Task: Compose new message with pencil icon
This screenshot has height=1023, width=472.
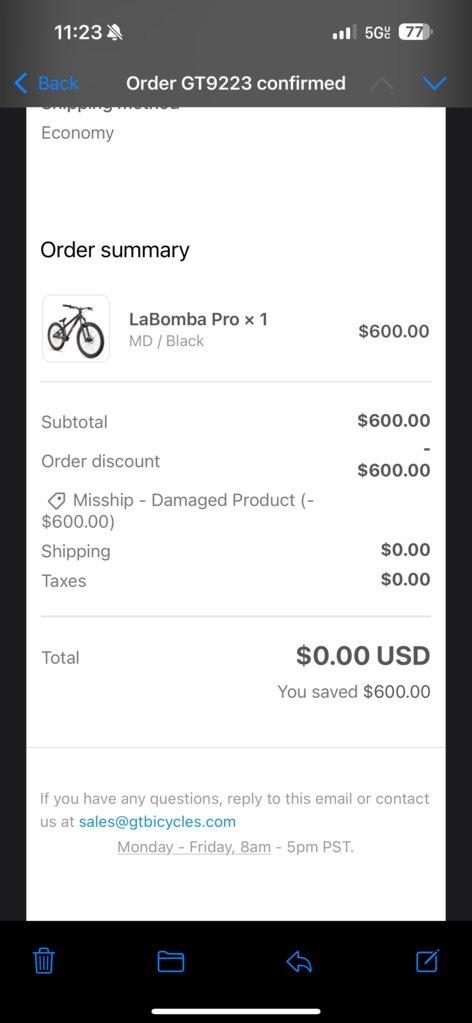Action: click(x=428, y=960)
